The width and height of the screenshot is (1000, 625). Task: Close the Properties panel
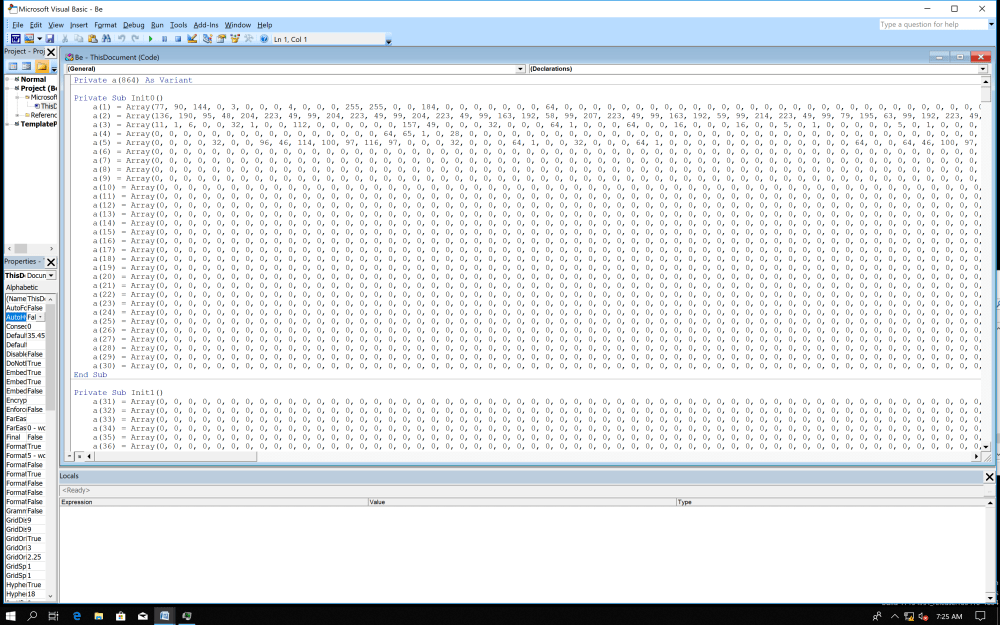coord(51,262)
